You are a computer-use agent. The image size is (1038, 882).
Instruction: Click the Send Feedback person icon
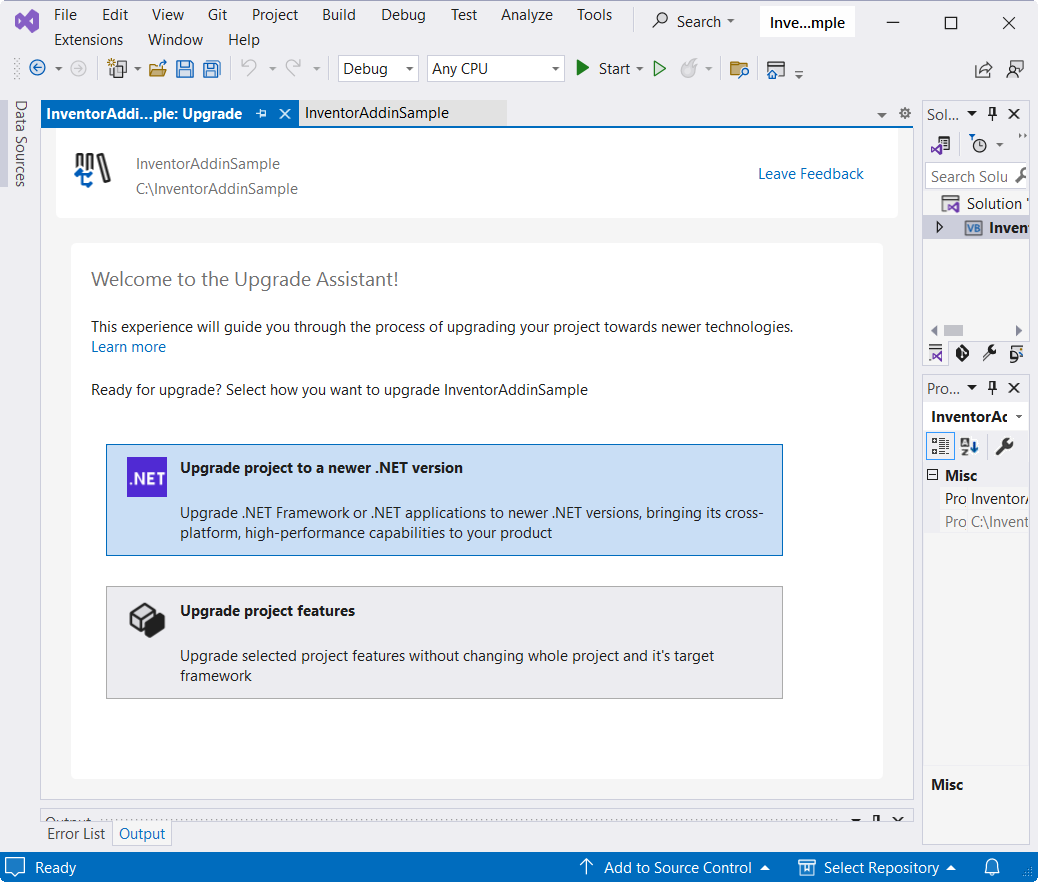pos(1015,69)
